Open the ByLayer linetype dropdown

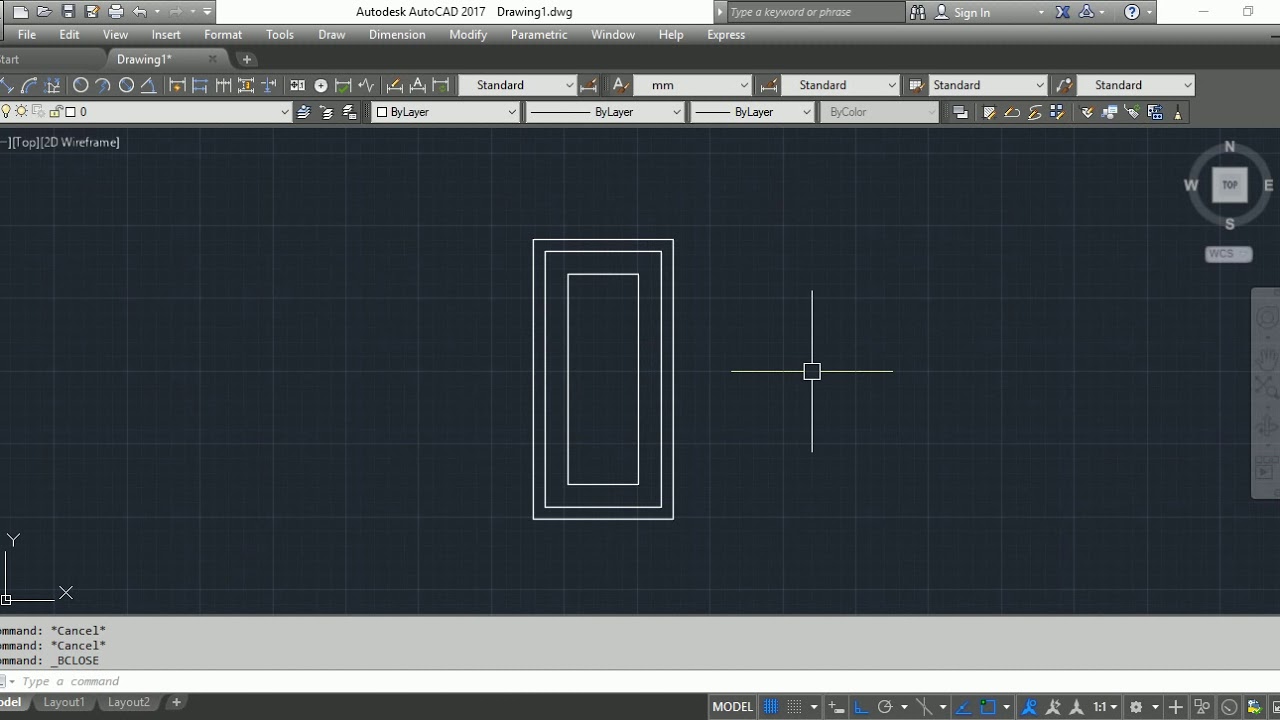(x=604, y=112)
